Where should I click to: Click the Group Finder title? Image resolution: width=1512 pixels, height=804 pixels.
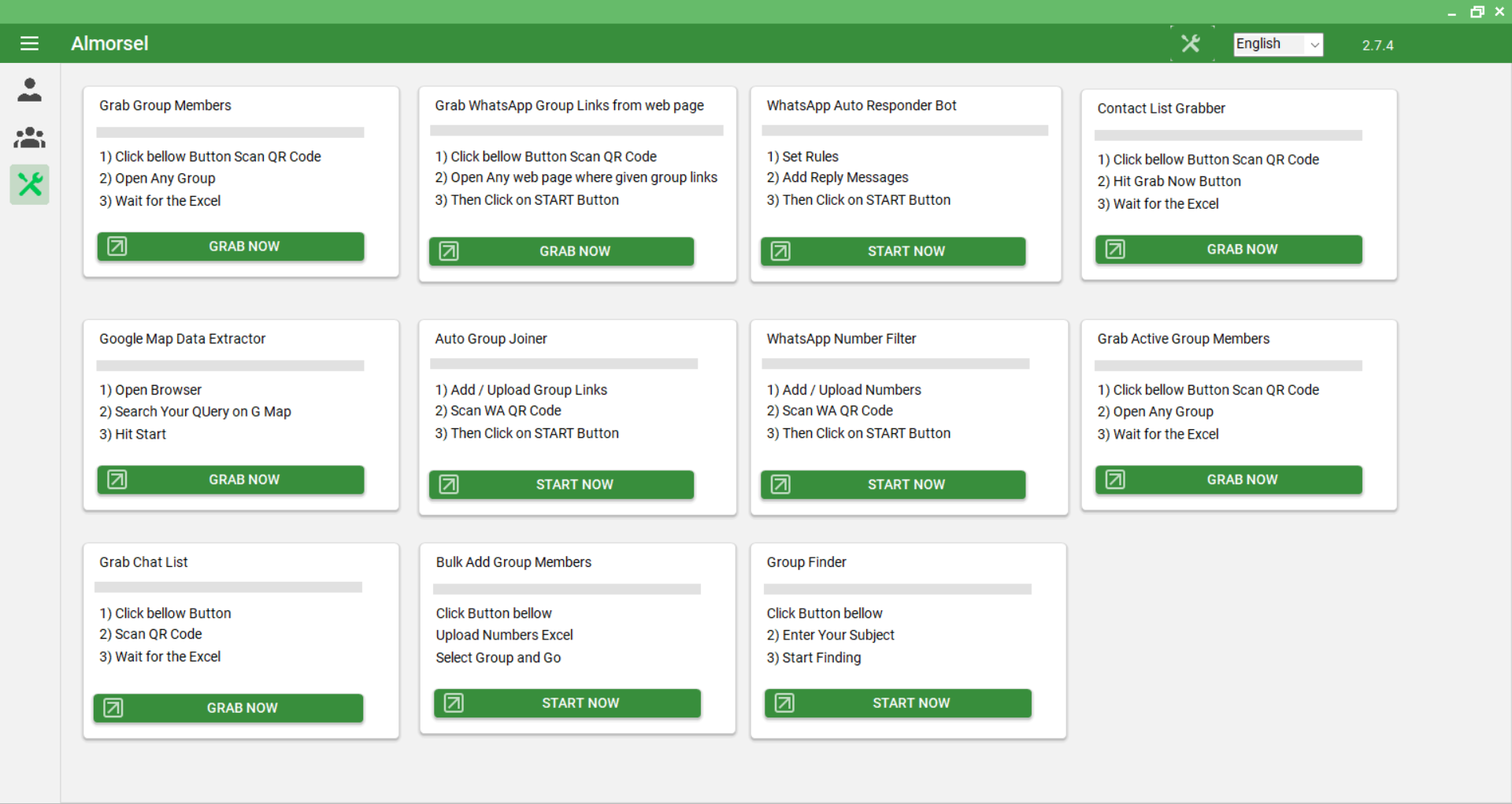(806, 562)
